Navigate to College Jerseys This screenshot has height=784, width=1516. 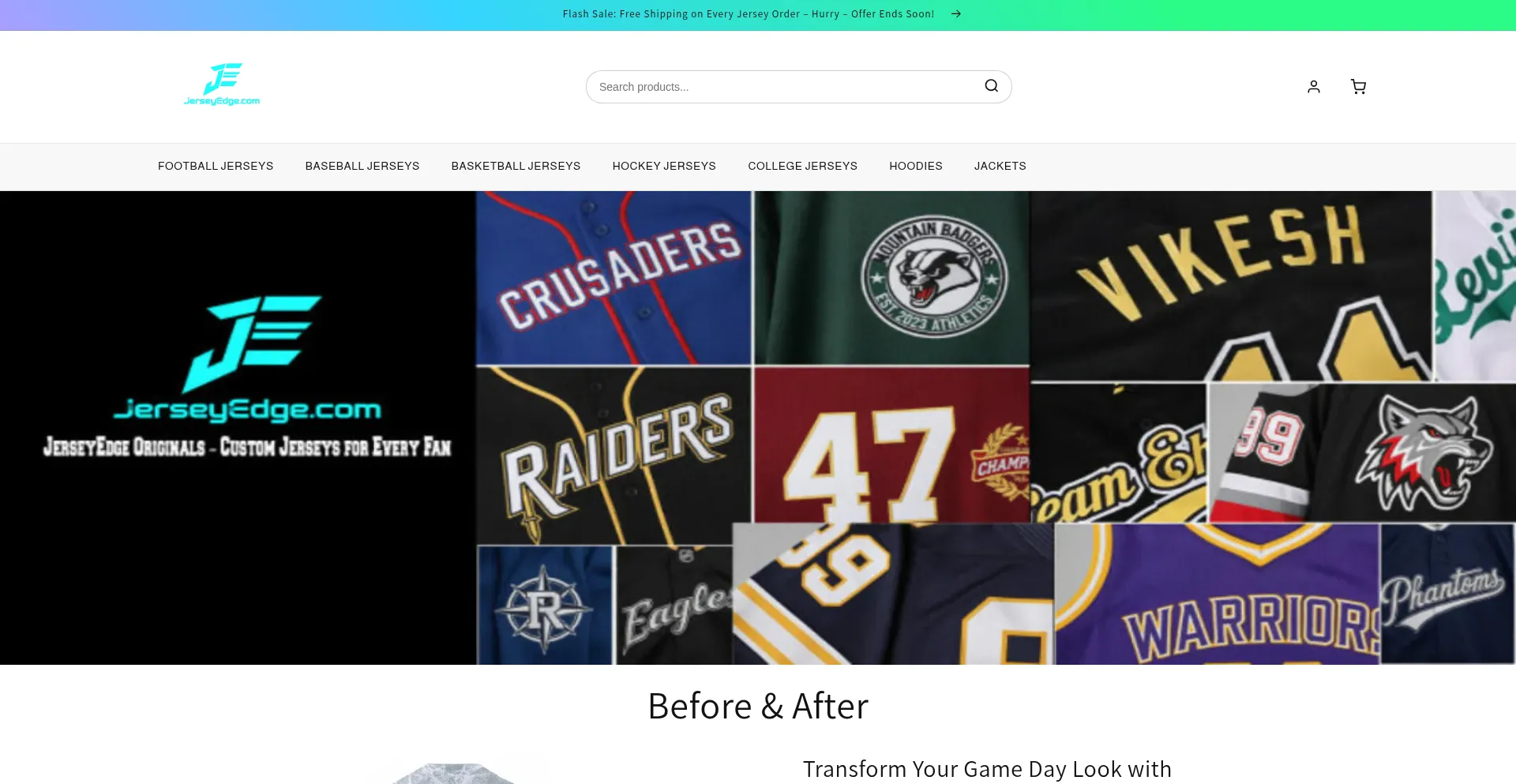coord(802,166)
